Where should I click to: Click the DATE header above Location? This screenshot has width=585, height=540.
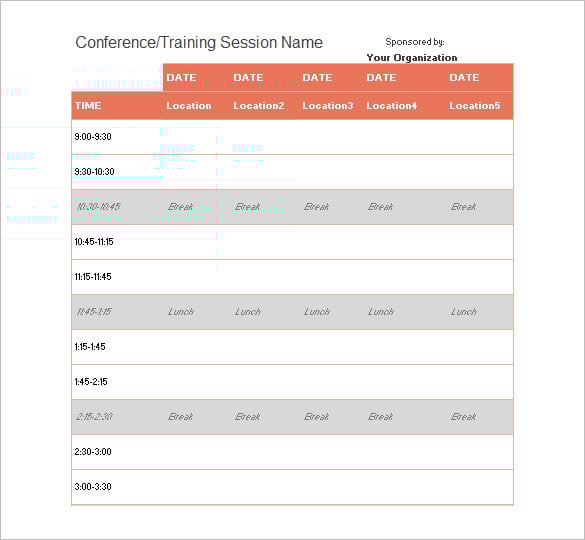(181, 78)
